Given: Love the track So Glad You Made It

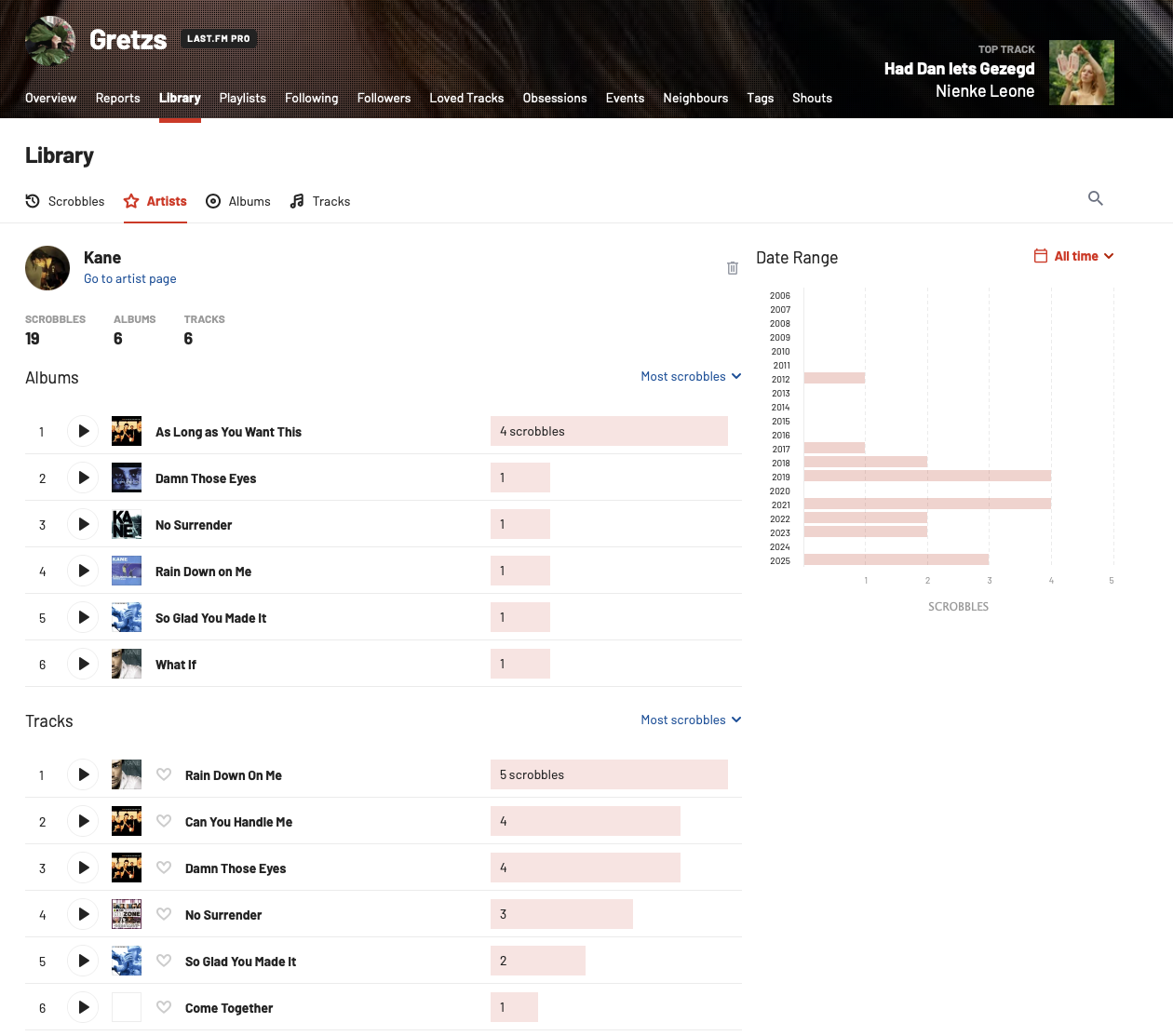Looking at the screenshot, I should pyautogui.click(x=164, y=961).
